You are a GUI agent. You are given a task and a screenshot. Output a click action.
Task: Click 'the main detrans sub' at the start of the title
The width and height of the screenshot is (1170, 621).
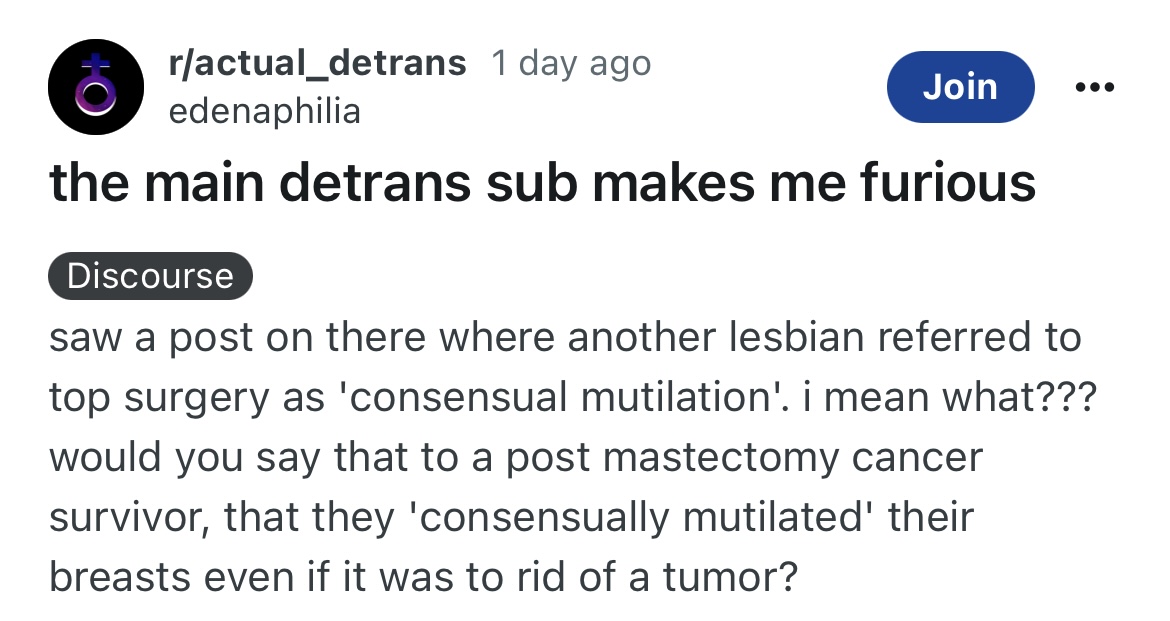coord(313,182)
